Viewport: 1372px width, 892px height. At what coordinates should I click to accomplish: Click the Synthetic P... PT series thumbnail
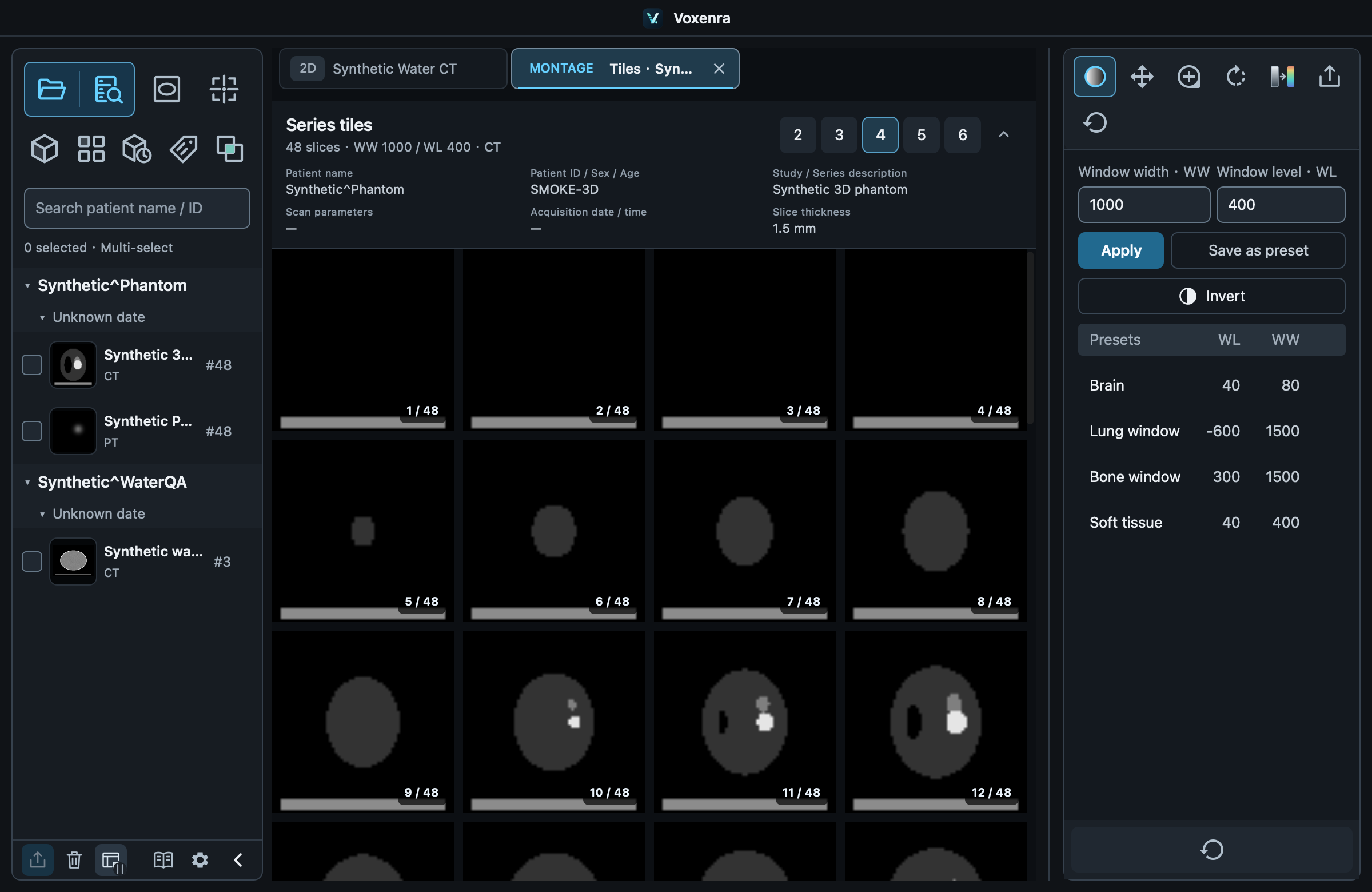[x=73, y=431]
